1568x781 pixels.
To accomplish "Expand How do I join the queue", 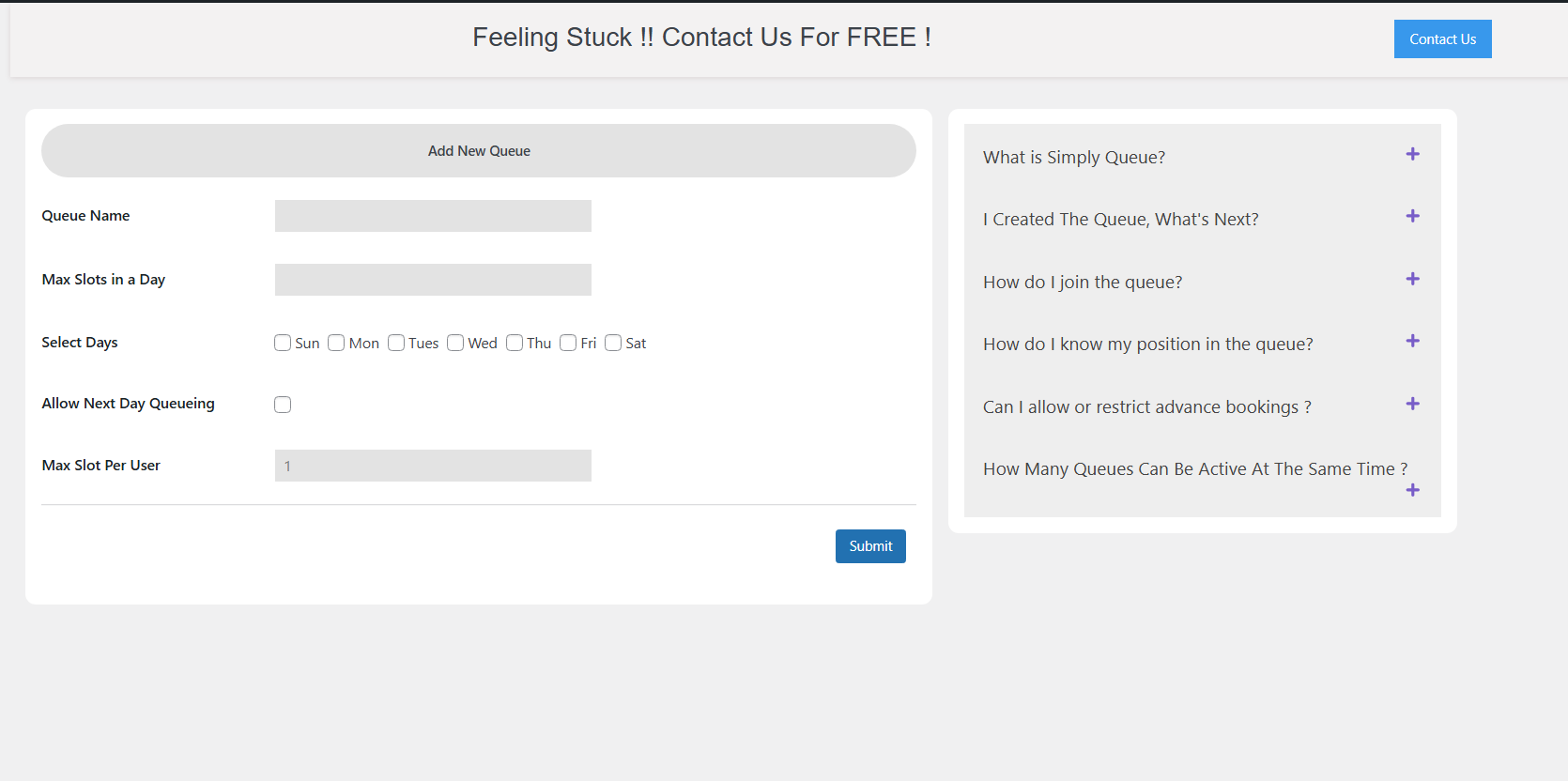I will click(1083, 283).
